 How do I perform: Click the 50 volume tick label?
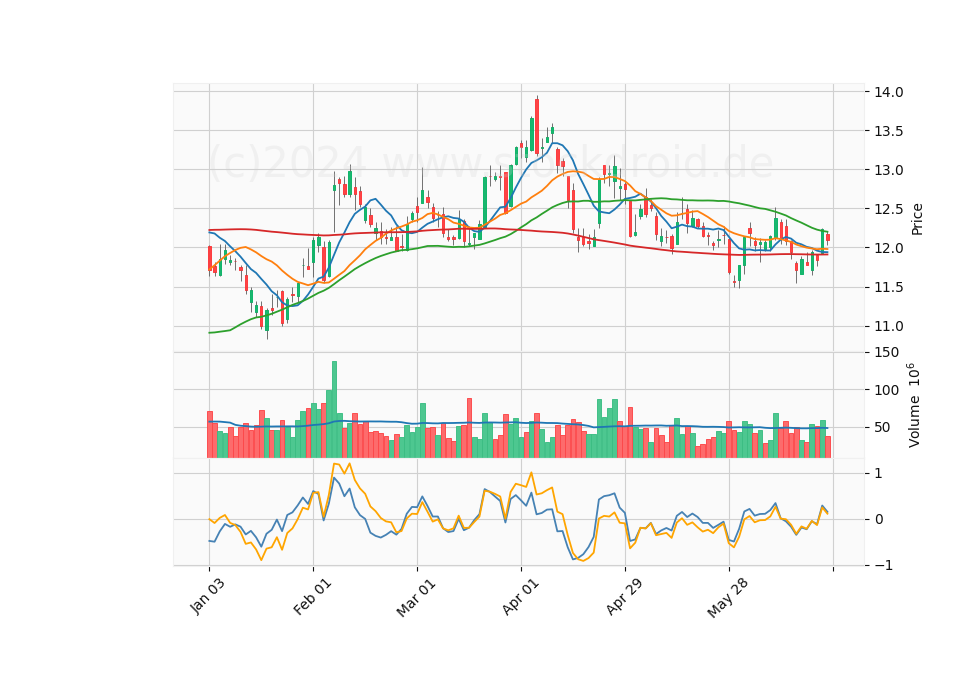(x=882, y=427)
